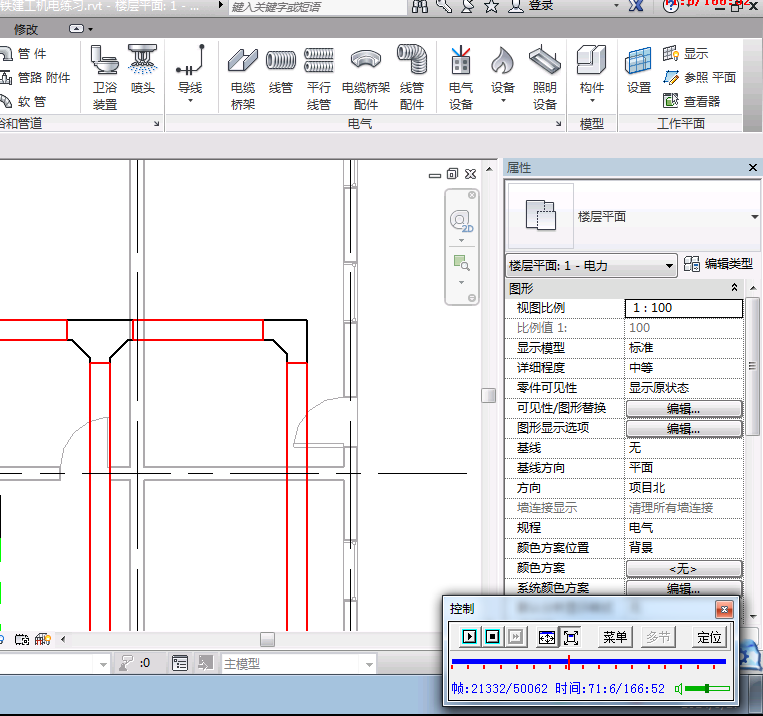
Task: Expand the 导线 wire dropdown
Action: 190,101
